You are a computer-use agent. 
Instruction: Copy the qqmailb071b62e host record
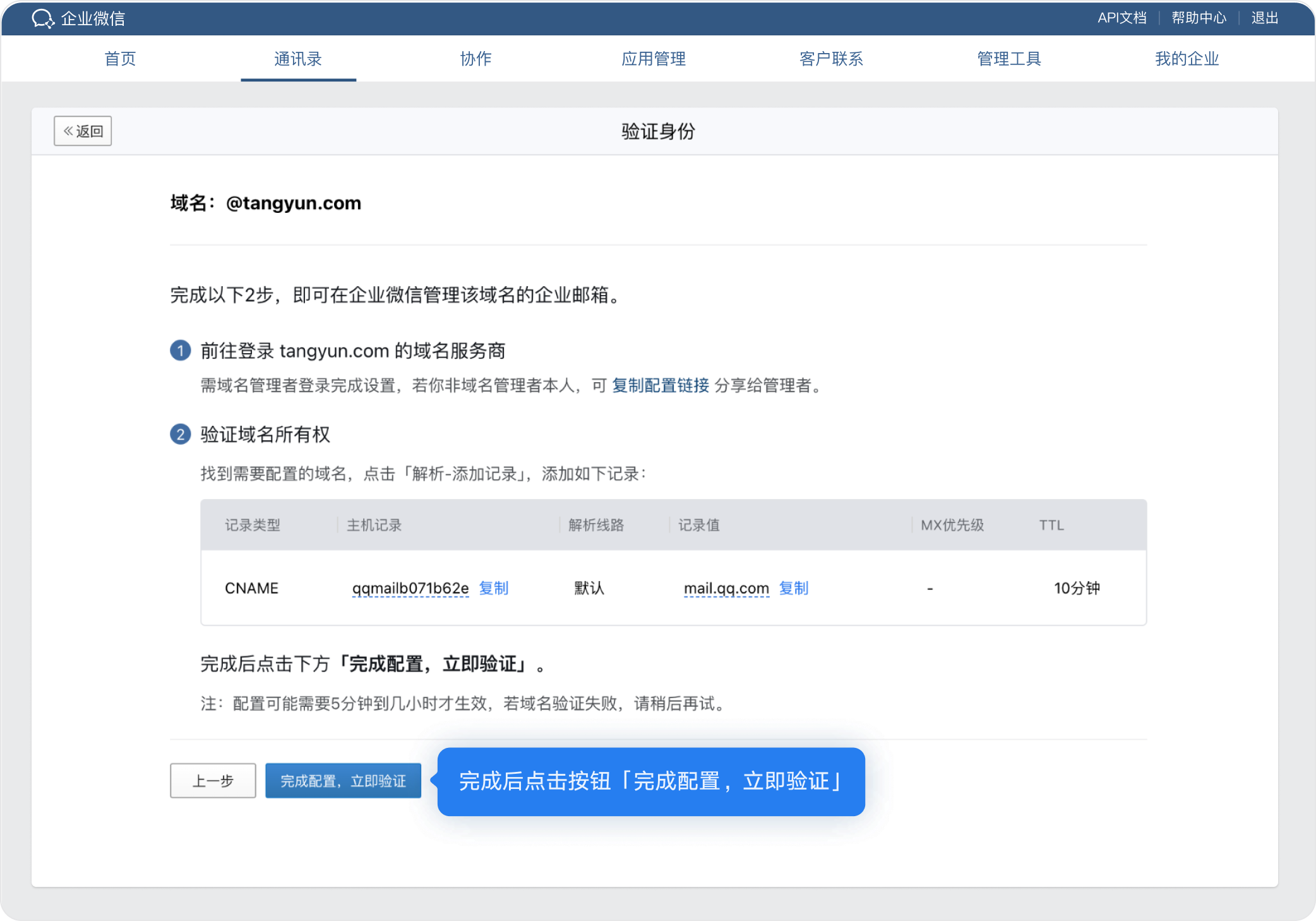click(493, 588)
